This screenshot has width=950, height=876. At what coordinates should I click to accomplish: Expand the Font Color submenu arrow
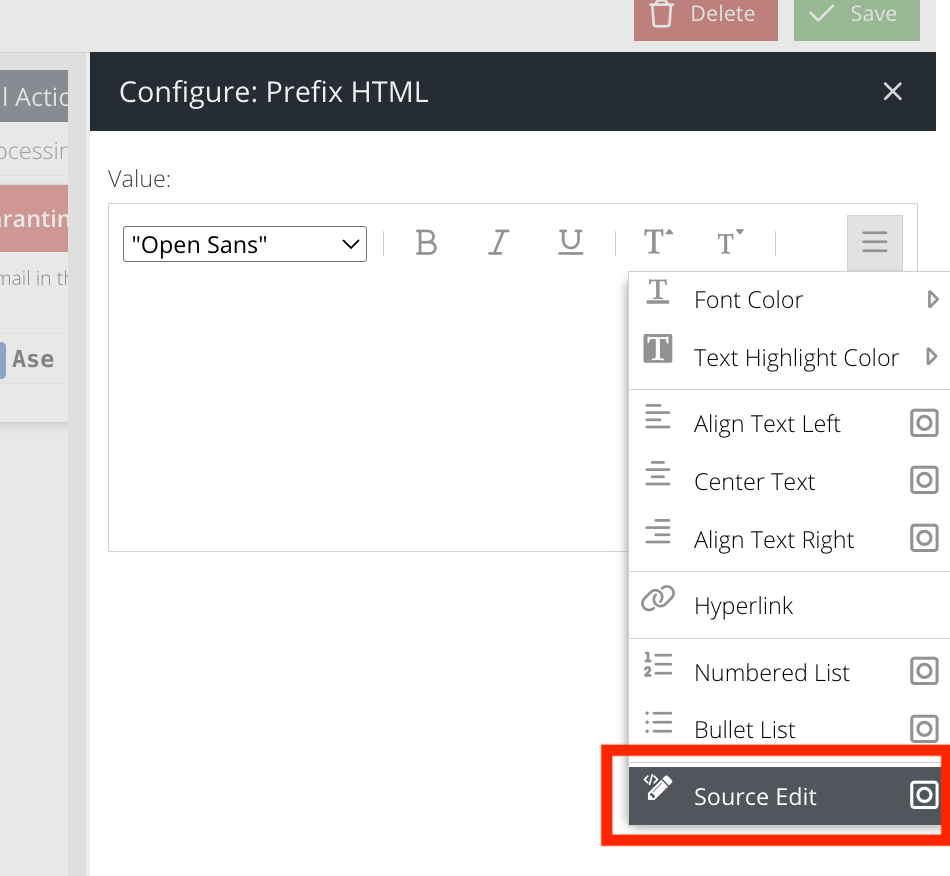click(932, 299)
